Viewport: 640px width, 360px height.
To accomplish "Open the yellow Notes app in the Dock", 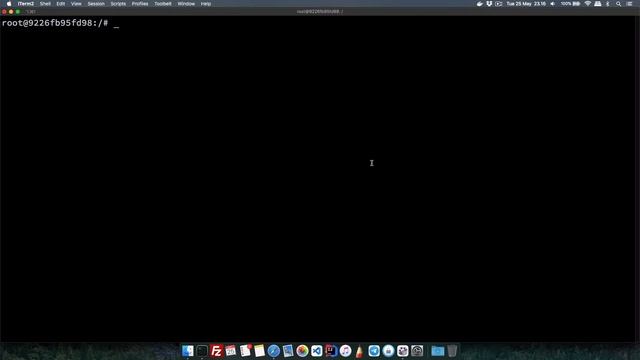I will pyautogui.click(x=260, y=351).
